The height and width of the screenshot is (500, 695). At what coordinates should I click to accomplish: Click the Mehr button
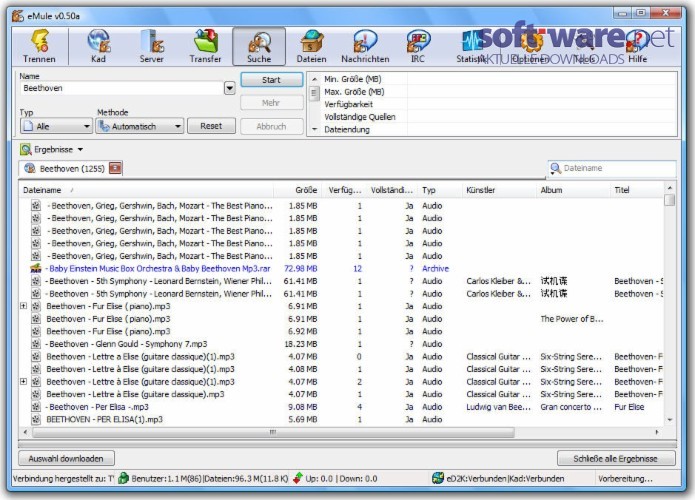tap(272, 103)
